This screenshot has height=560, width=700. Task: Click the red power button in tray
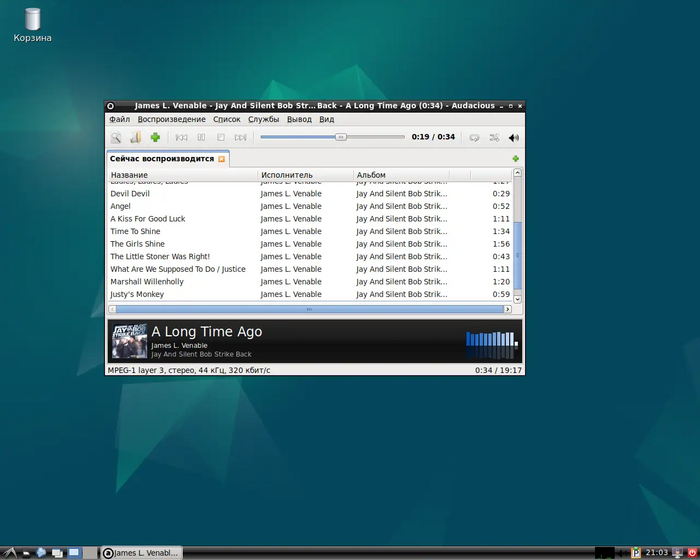[692, 553]
